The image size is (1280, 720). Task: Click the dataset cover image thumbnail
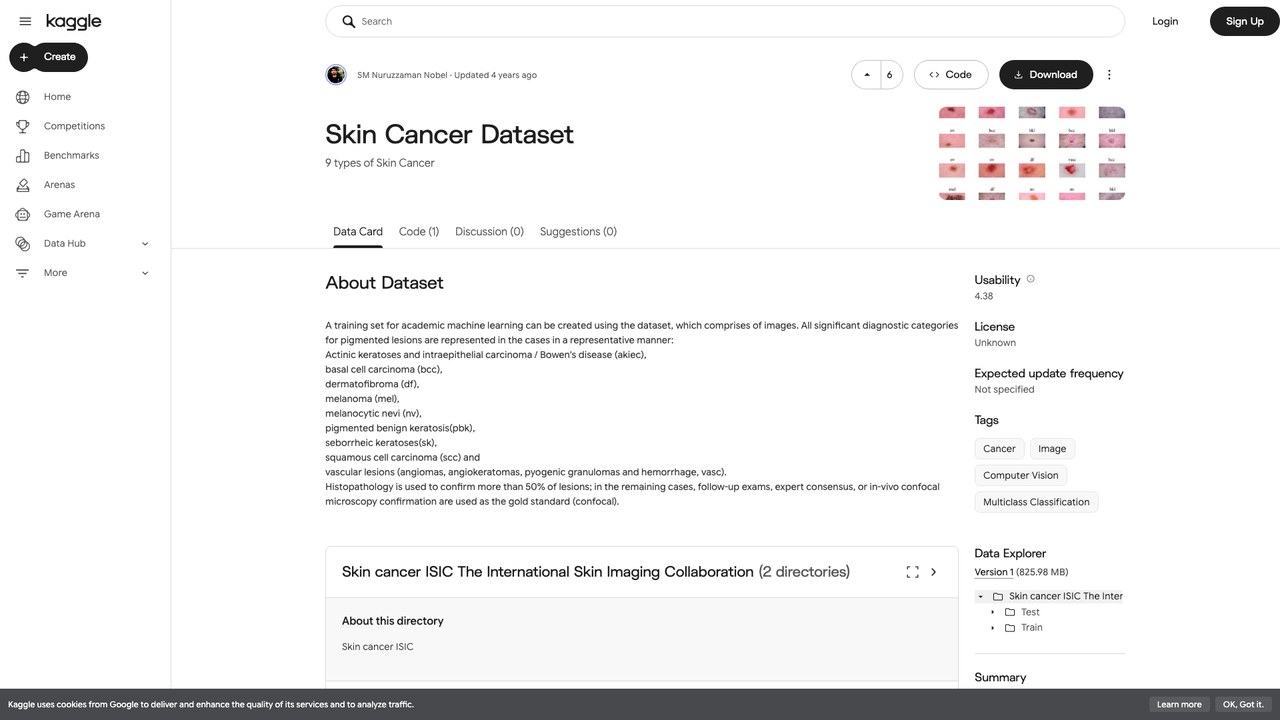(x=1032, y=153)
